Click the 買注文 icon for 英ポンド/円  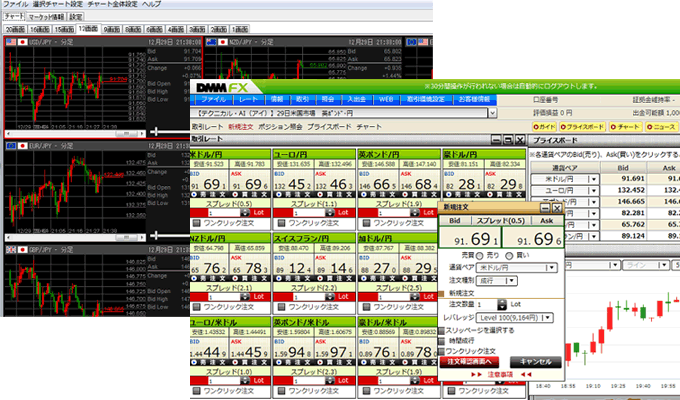(406, 194)
